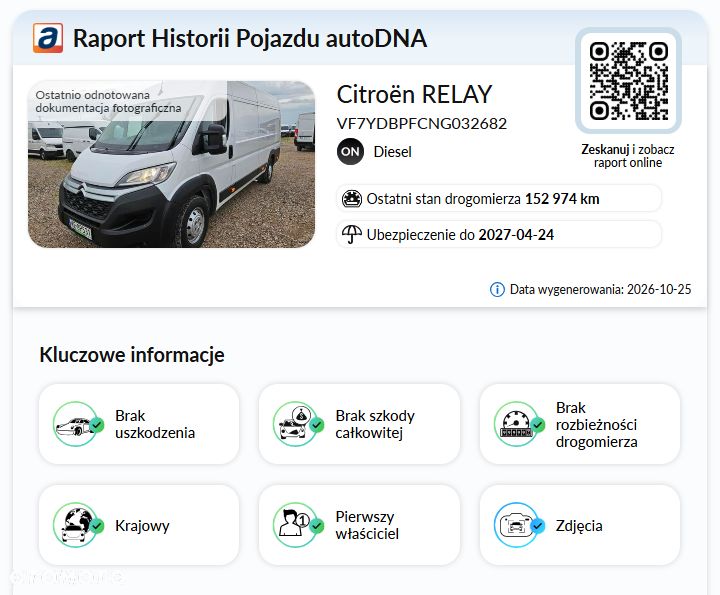Click the ON diesel fuel badge
This screenshot has height=595, width=720.
pos(350,152)
